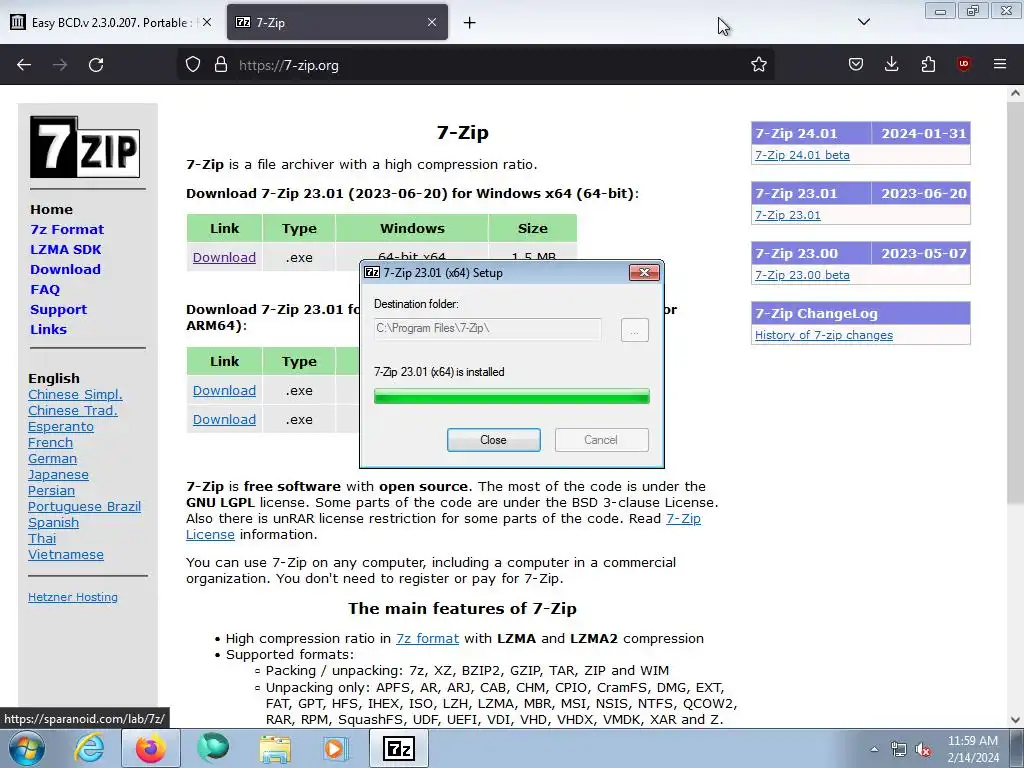The image size is (1024, 768).
Task: Expand the list all tabs chevron
Action: pos(863,22)
